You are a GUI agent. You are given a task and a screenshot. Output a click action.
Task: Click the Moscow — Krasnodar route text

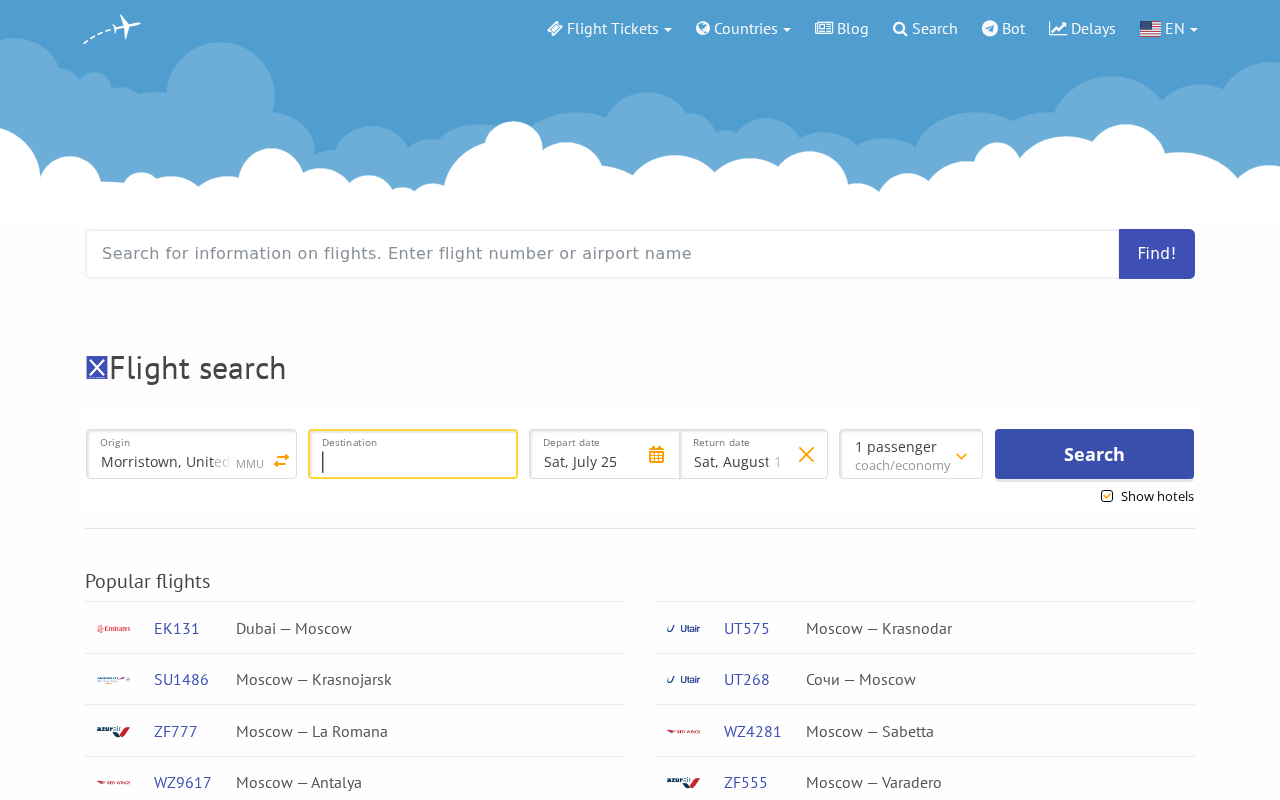[879, 628]
